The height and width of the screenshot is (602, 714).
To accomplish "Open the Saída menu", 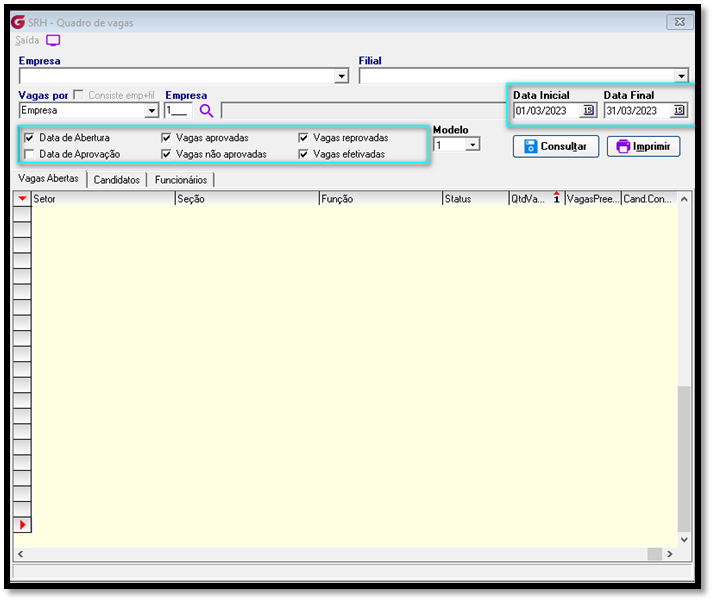I will 27,41.
